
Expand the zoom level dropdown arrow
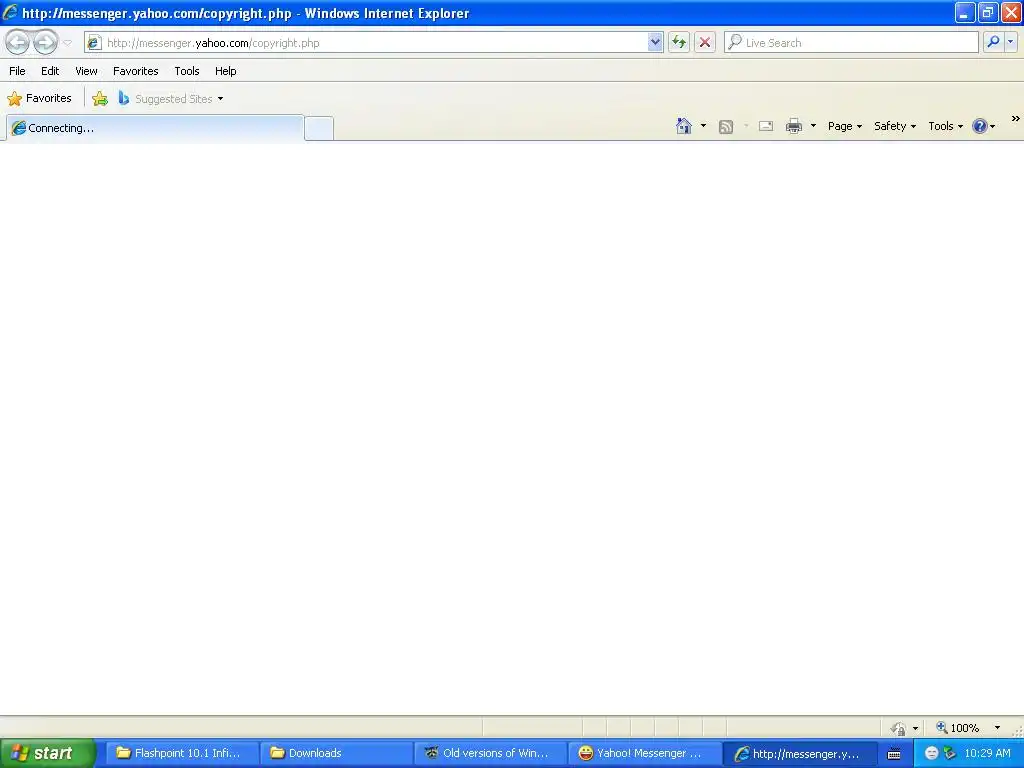tap(997, 728)
